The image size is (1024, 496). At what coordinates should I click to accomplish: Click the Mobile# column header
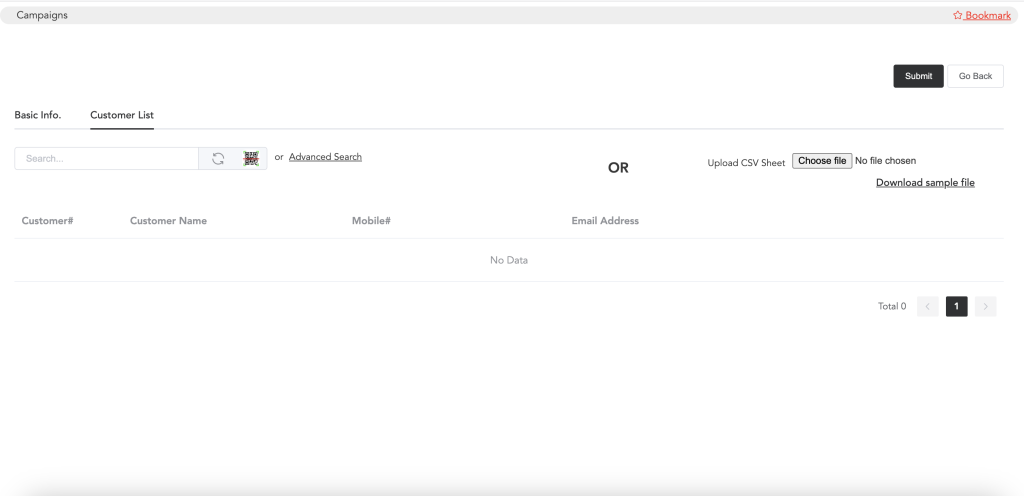pos(371,221)
